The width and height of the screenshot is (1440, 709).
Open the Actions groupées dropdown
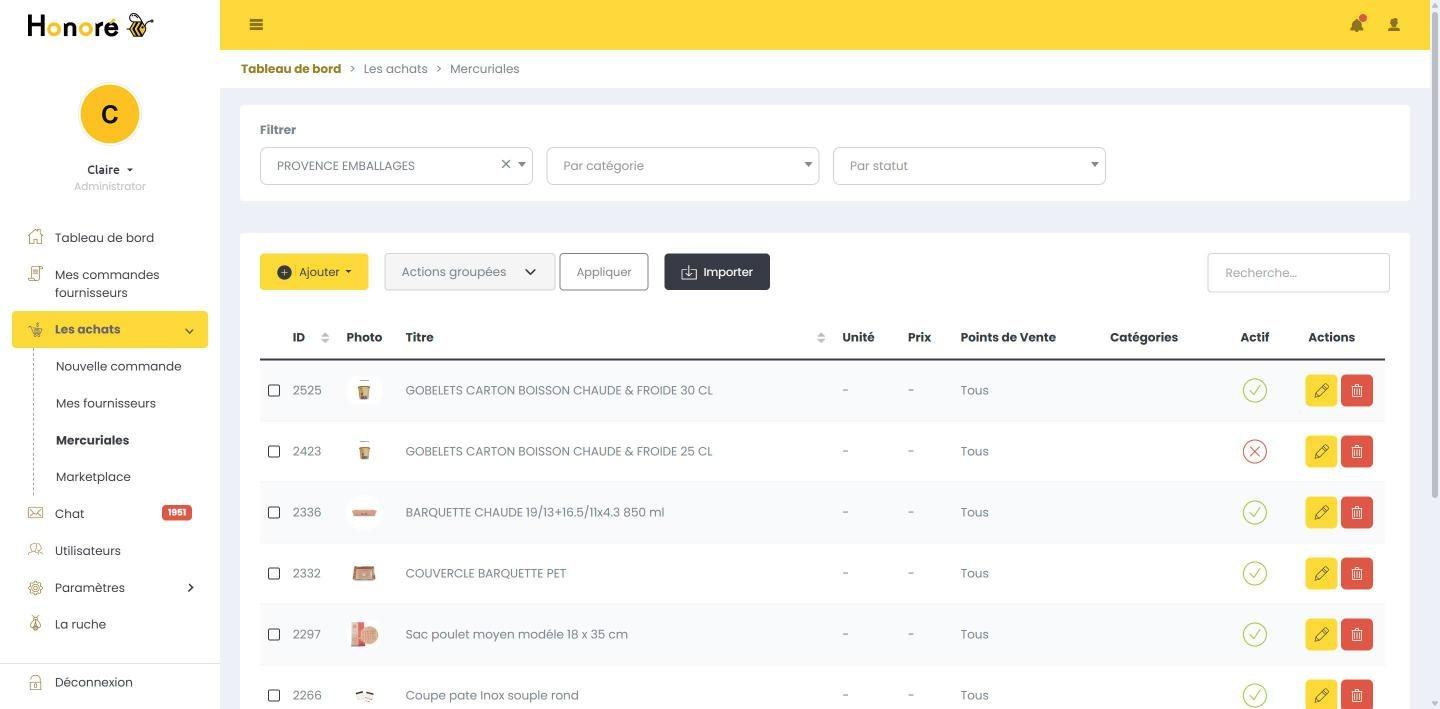click(x=470, y=272)
